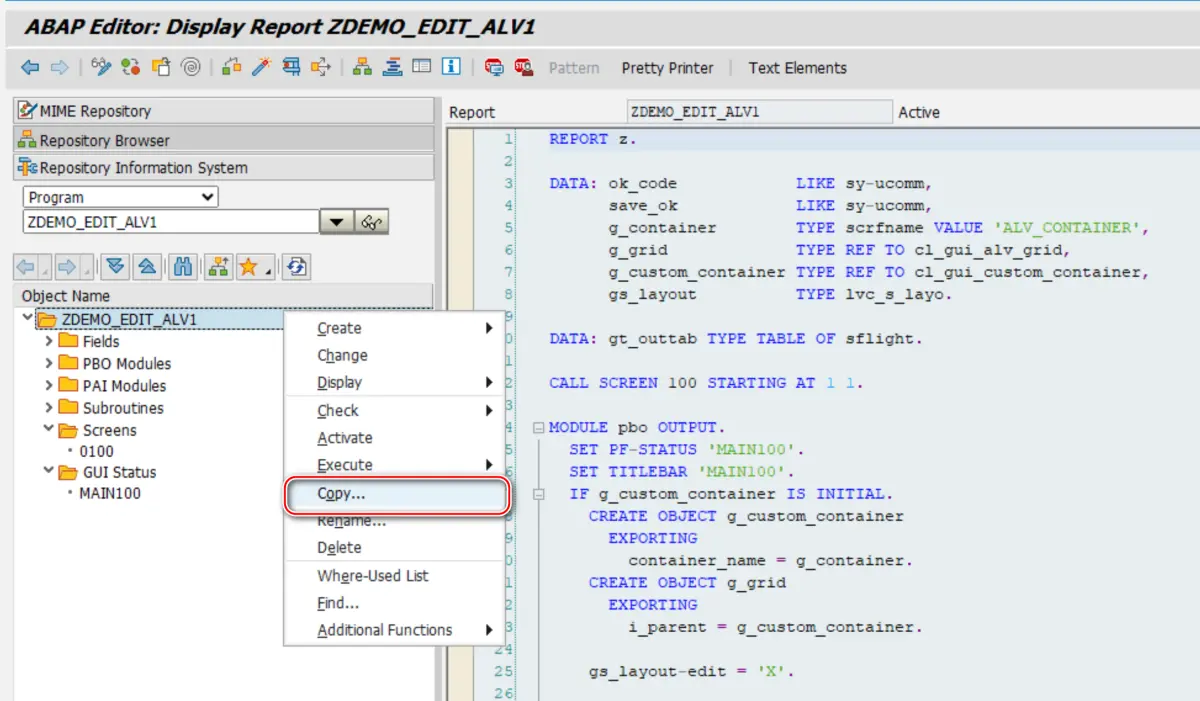Expand the Subroutines folder
Screen dimensions: 1200x701
(49, 408)
